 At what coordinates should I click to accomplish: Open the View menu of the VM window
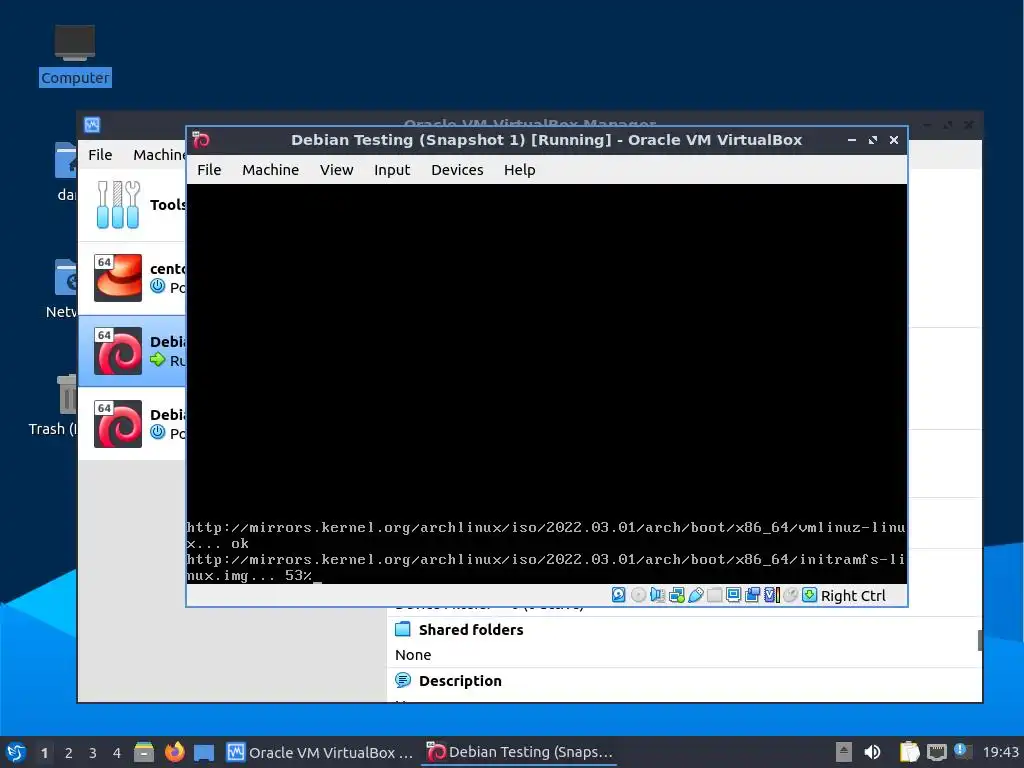[x=336, y=170]
